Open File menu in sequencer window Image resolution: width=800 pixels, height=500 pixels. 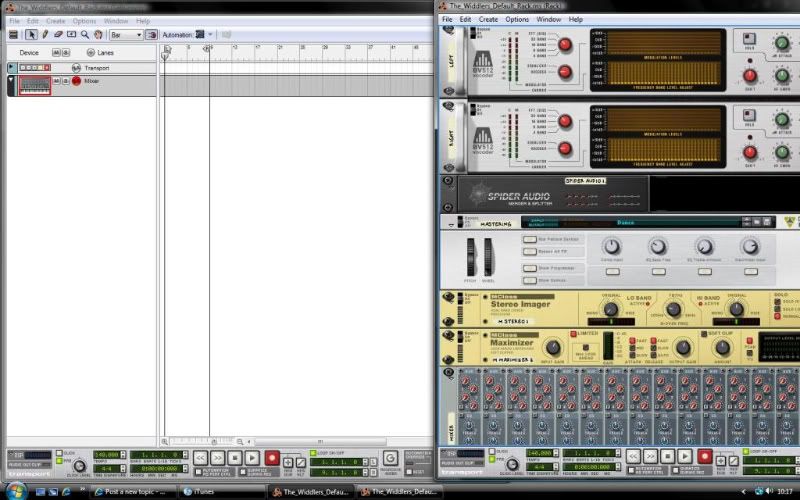pos(14,21)
